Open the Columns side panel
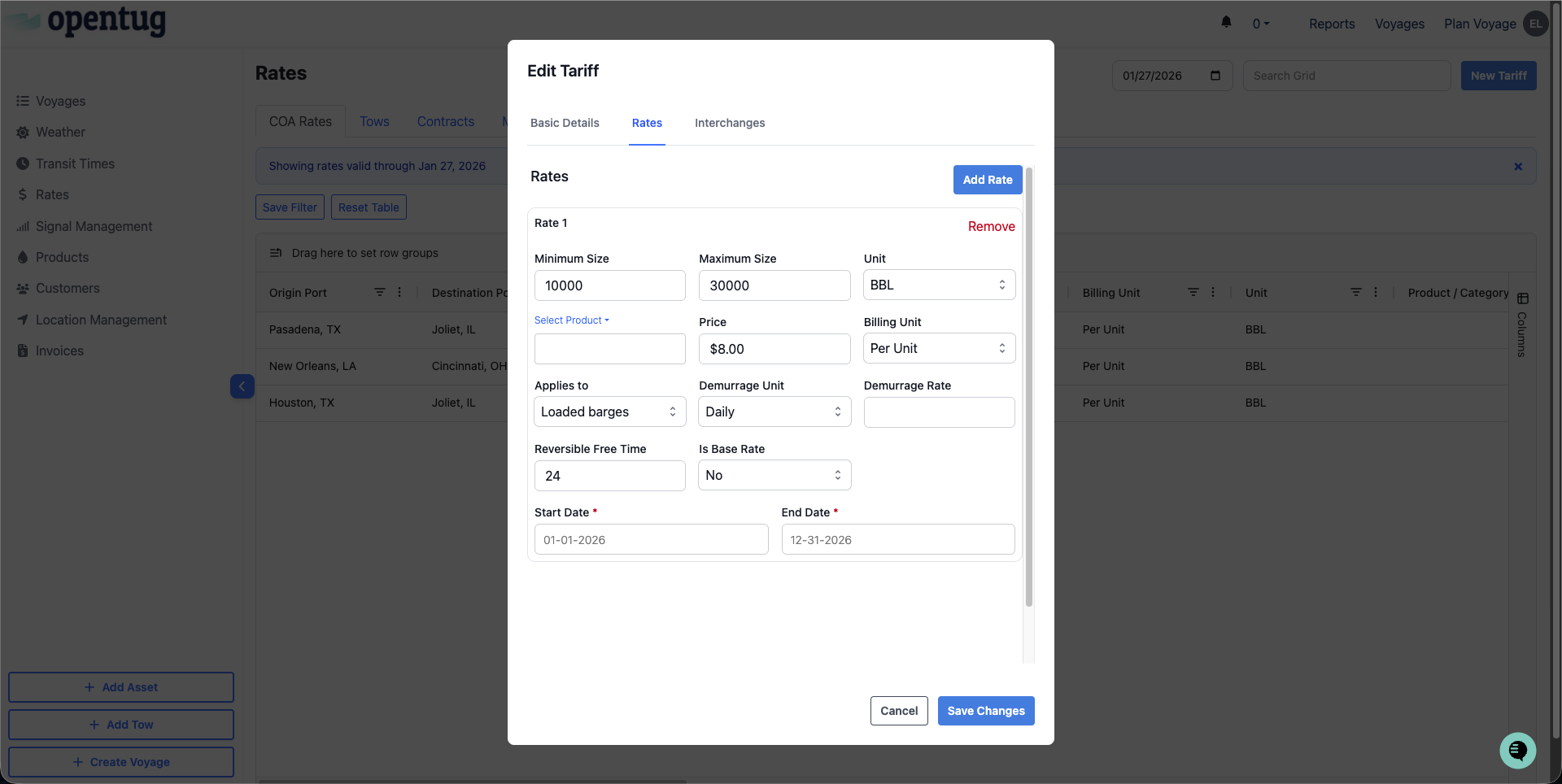This screenshot has height=784, width=1562. (x=1522, y=325)
